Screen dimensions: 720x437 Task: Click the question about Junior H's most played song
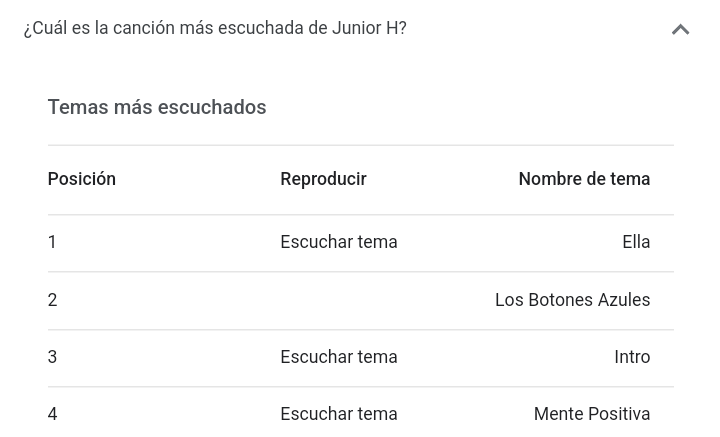(215, 28)
